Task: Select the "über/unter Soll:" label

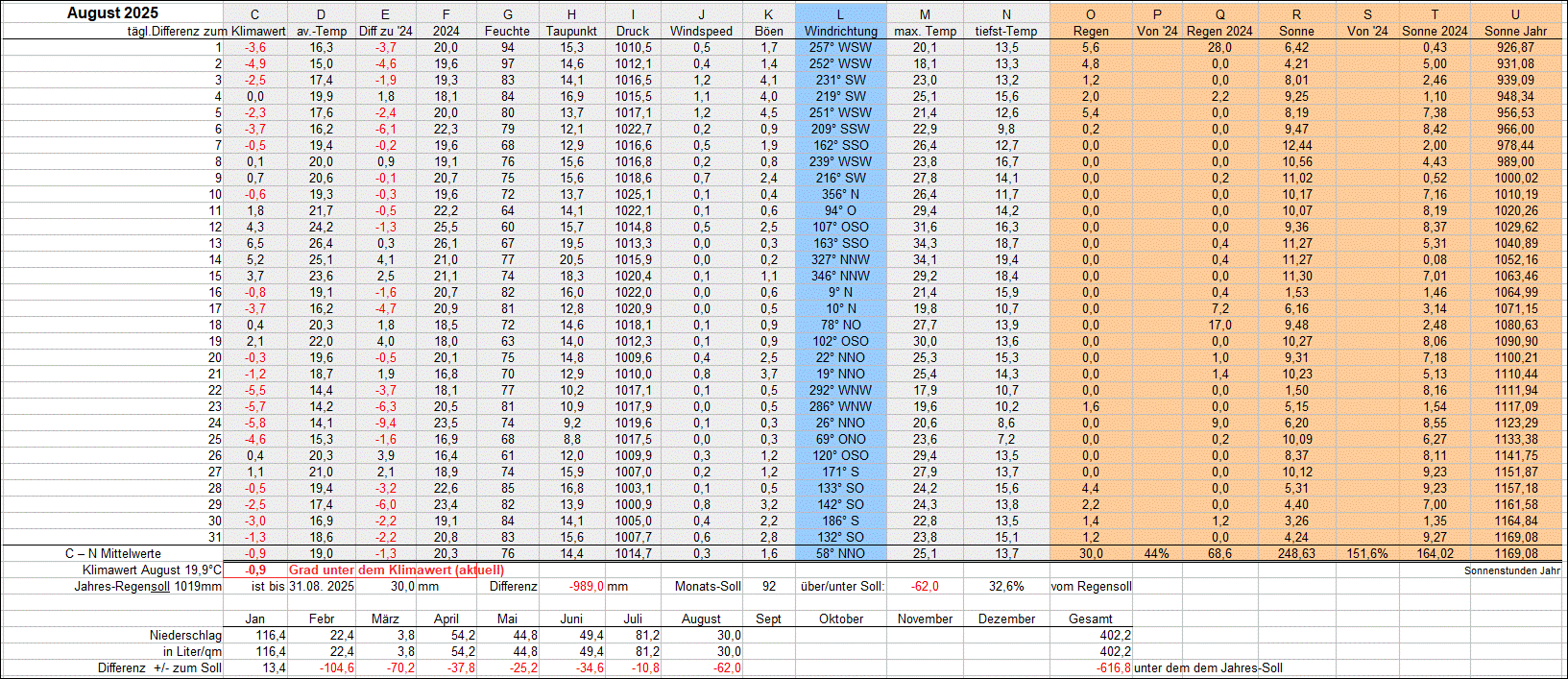Action: 842,586
